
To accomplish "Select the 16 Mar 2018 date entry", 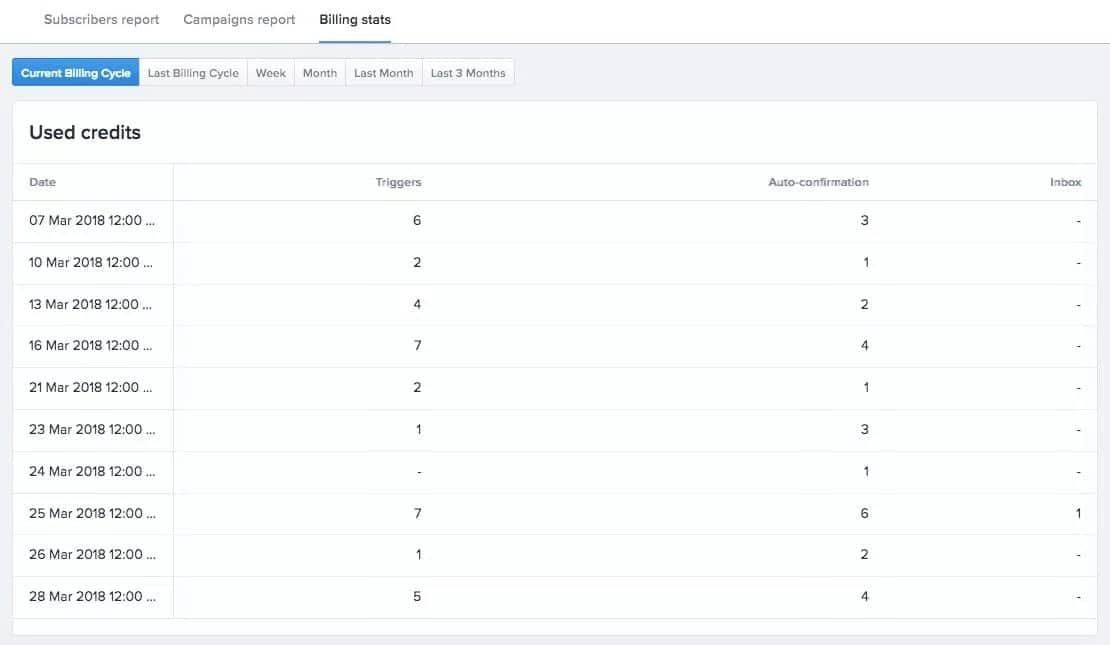I will pos(92,346).
